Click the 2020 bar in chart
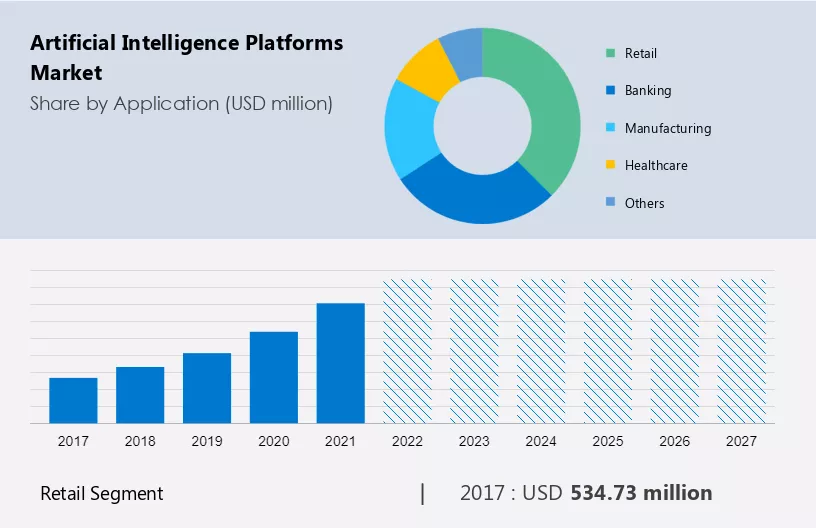 pyautogui.click(x=274, y=378)
